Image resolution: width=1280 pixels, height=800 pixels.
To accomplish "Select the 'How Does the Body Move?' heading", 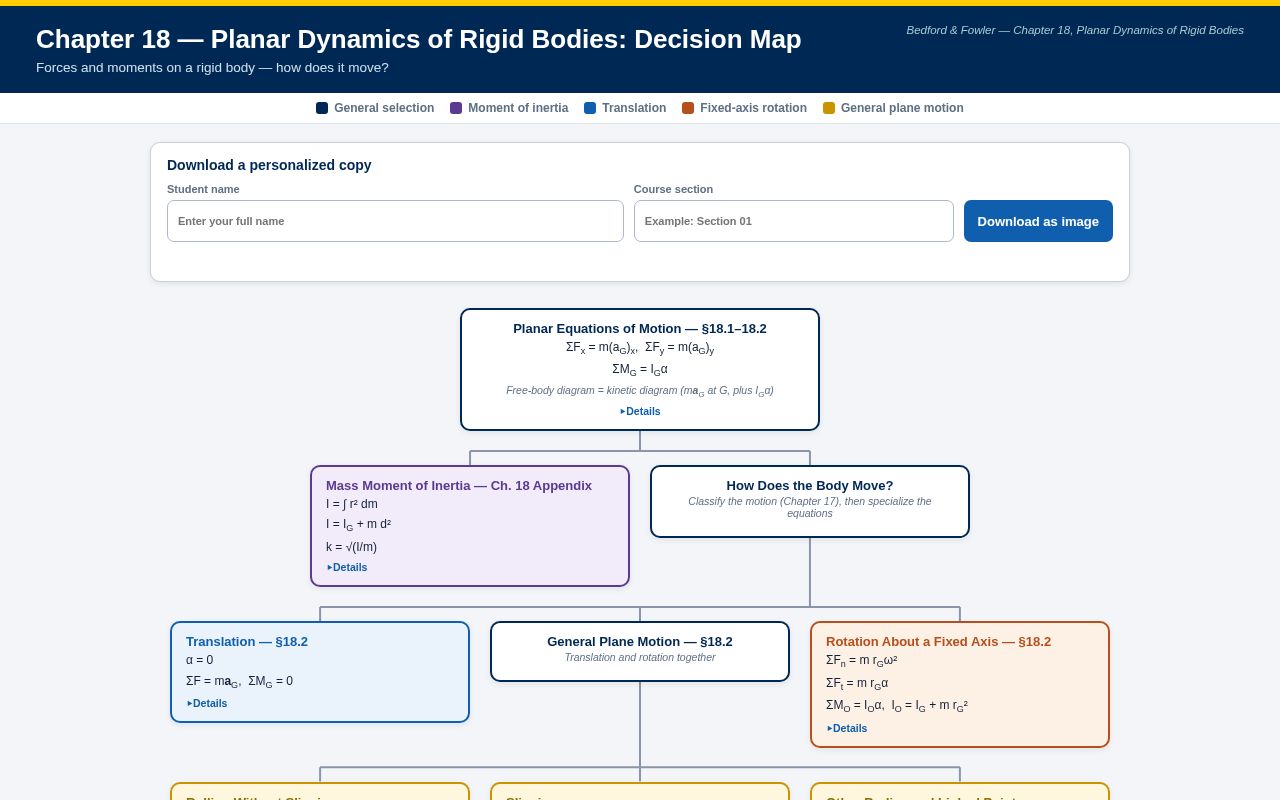I will click(x=810, y=485).
